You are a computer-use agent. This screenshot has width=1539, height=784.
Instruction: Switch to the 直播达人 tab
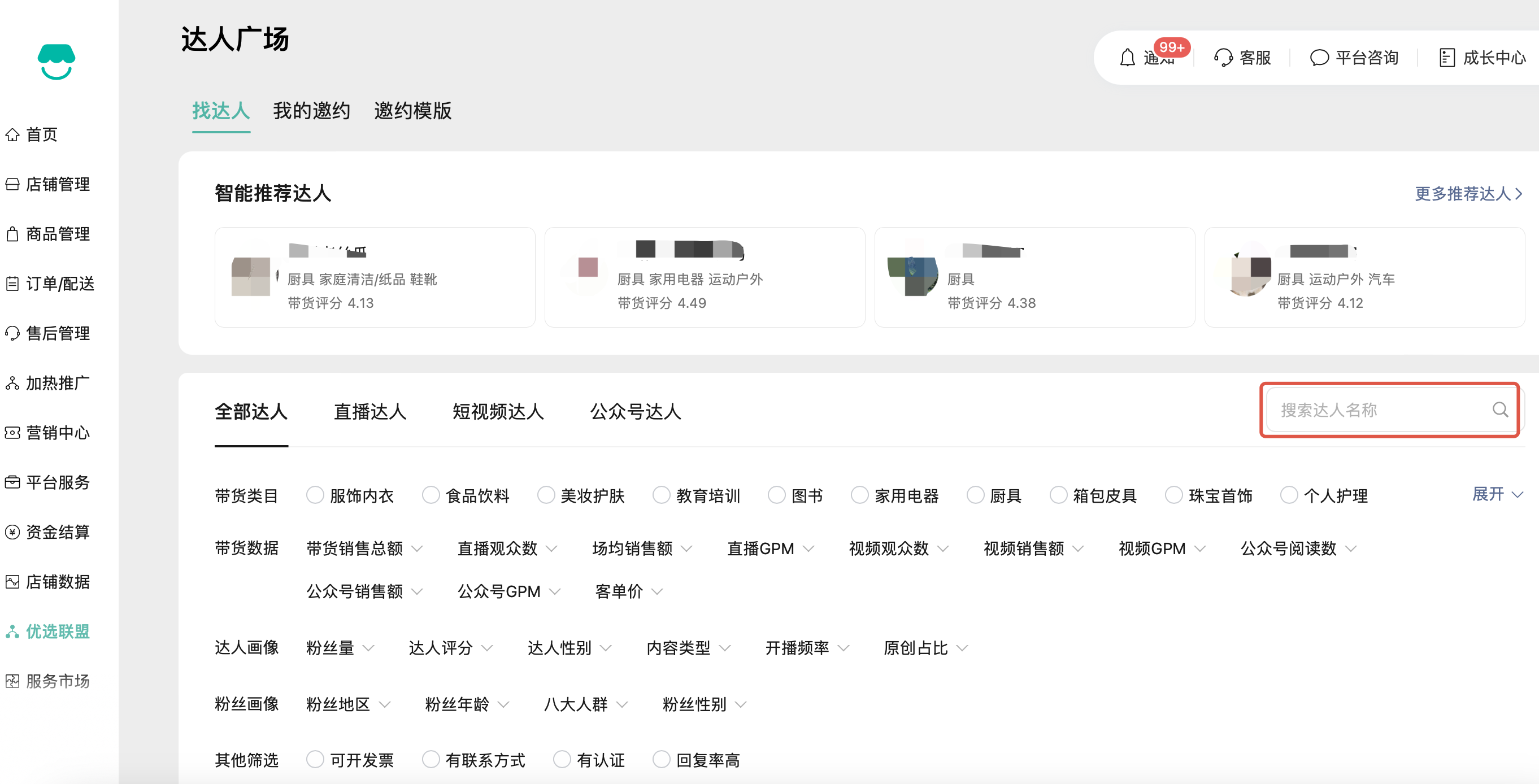370,411
